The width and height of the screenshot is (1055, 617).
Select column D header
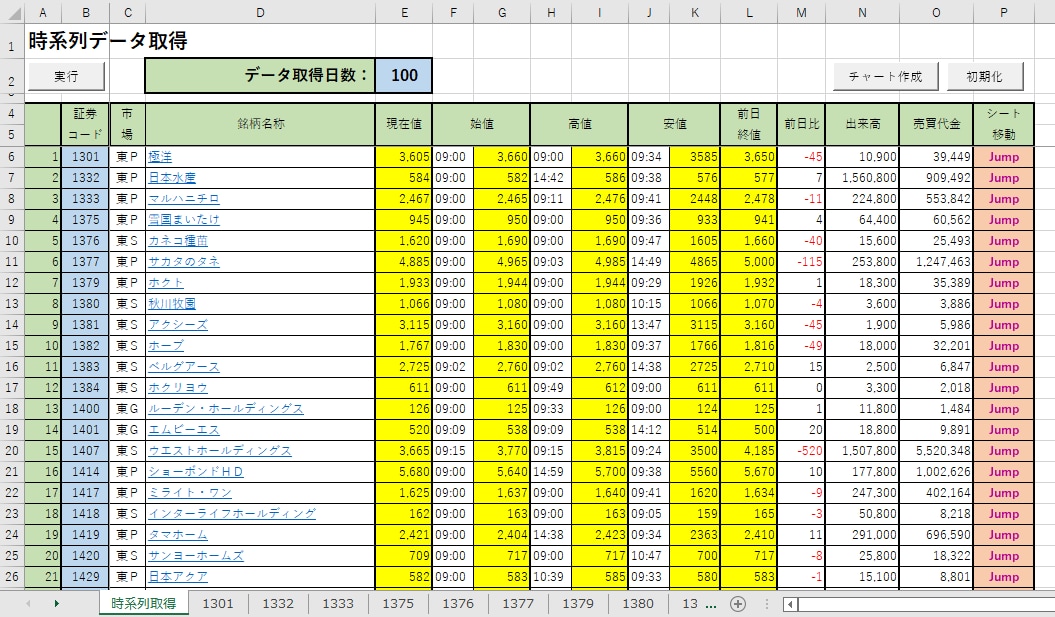(x=260, y=12)
